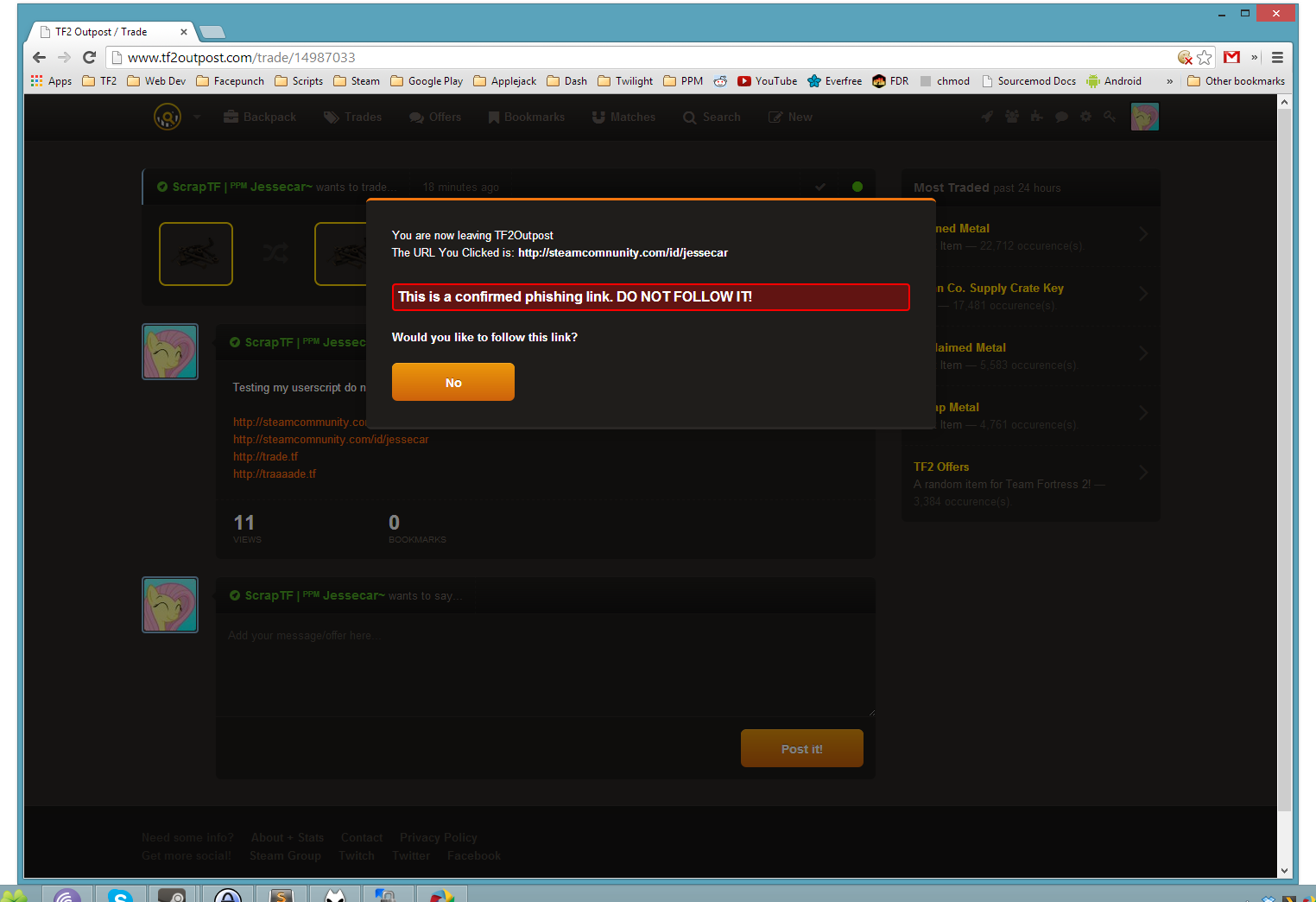Open the Other bookmarks folder

pos(1237,81)
